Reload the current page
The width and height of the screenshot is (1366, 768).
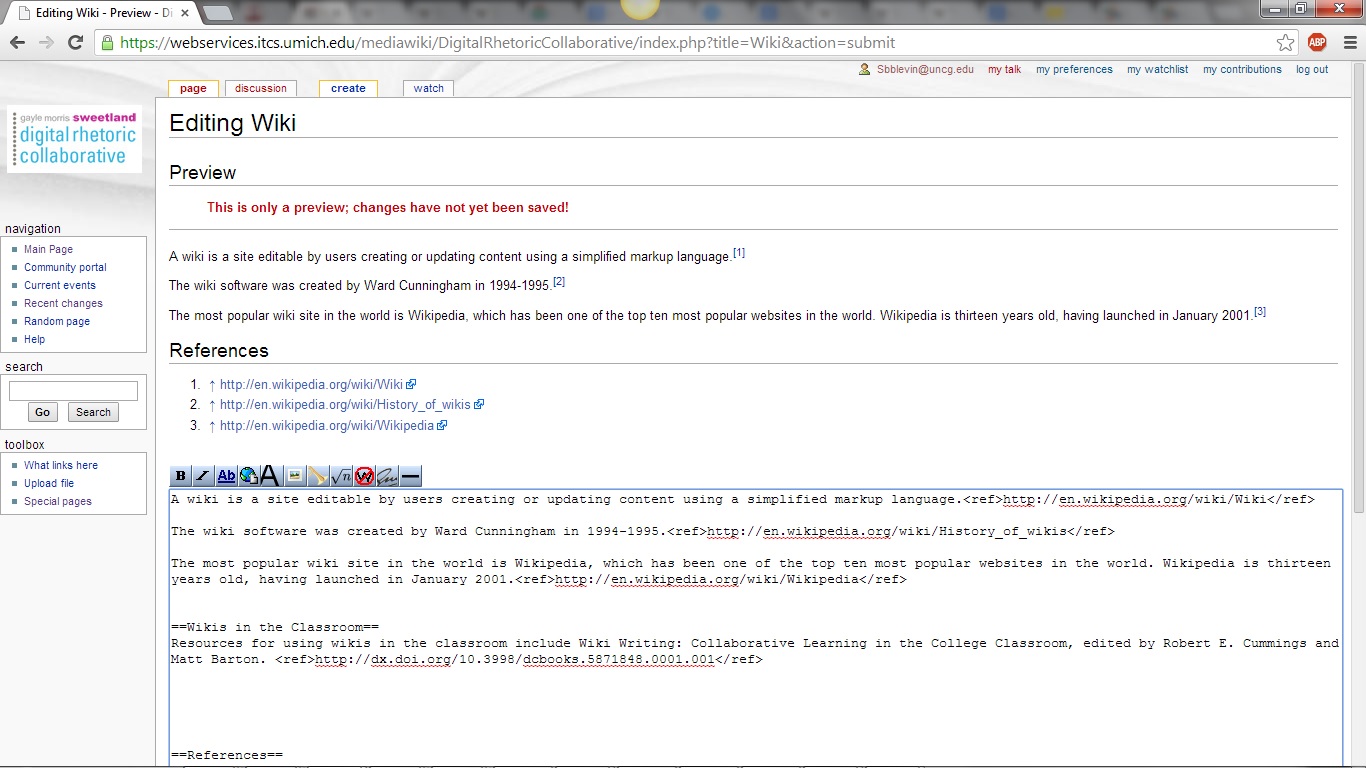[75, 42]
